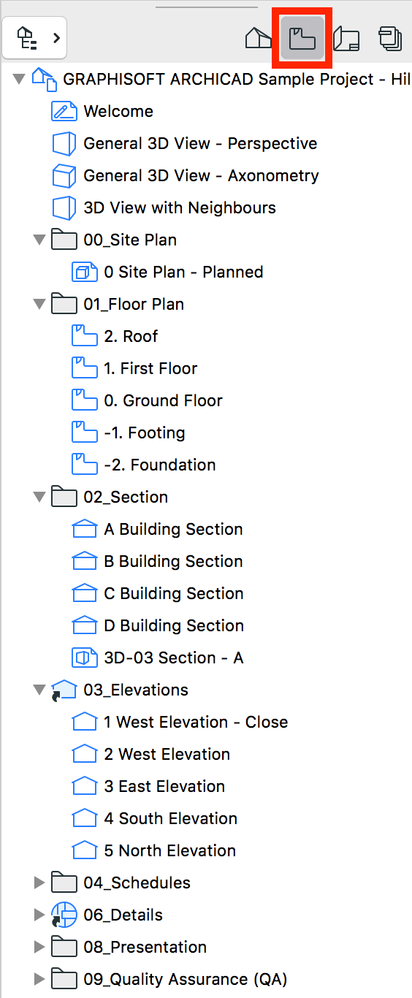
Task: Collapse the 03_Elevations cloned folder
Action: [x=39, y=690]
